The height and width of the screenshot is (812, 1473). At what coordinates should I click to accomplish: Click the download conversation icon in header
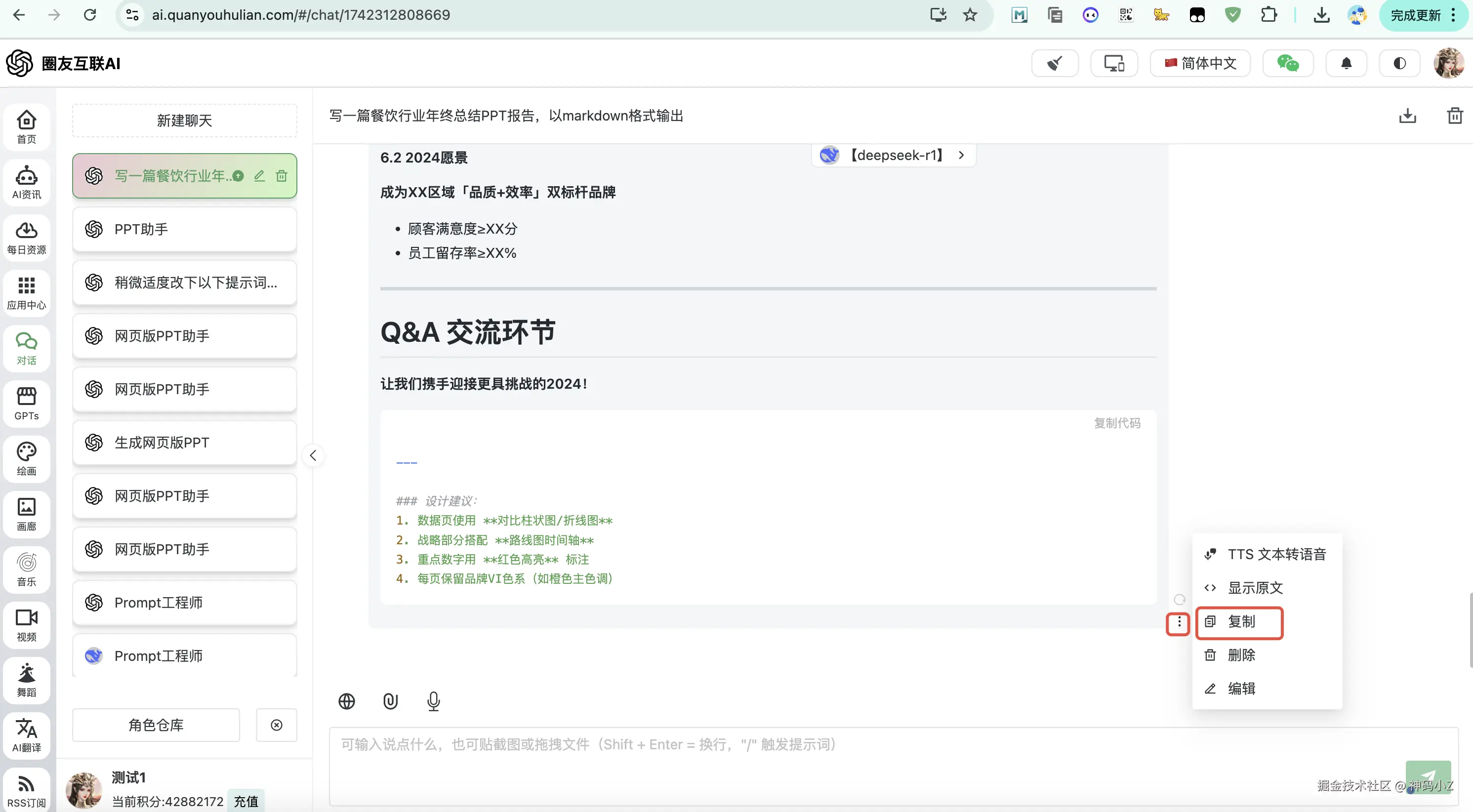point(1407,116)
